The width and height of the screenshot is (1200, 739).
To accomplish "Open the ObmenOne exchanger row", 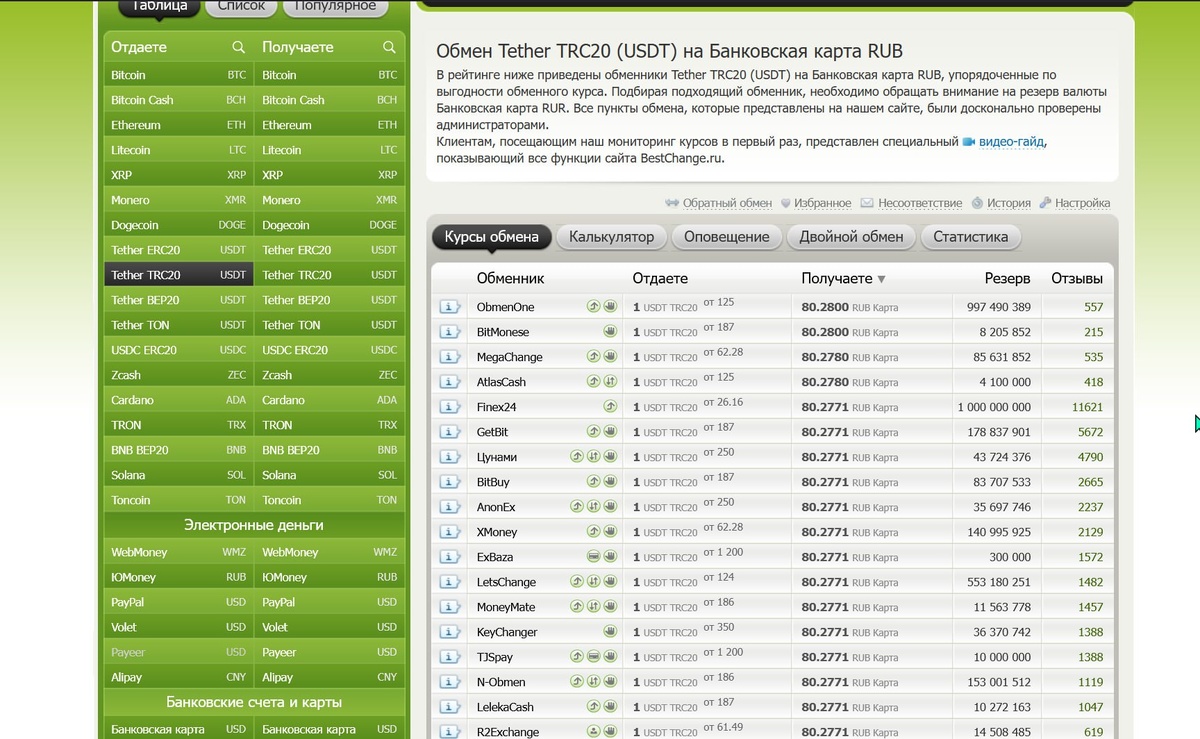I will tap(773, 307).
